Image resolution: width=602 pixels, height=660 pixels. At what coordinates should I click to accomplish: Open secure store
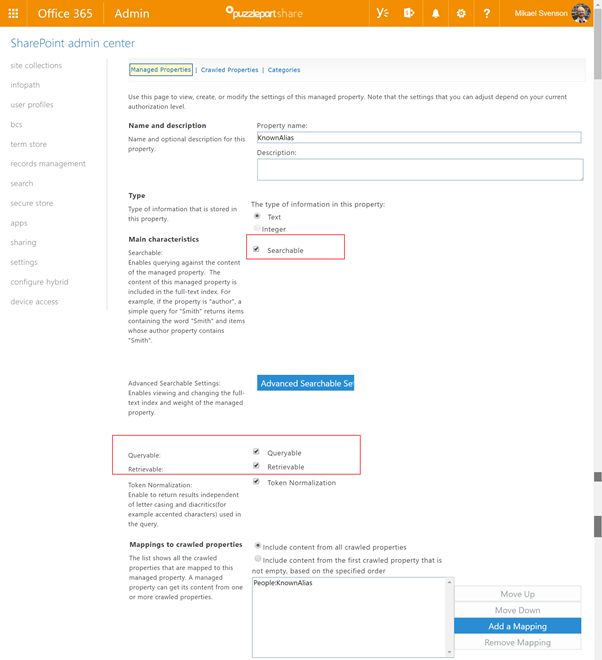pos(32,203)
